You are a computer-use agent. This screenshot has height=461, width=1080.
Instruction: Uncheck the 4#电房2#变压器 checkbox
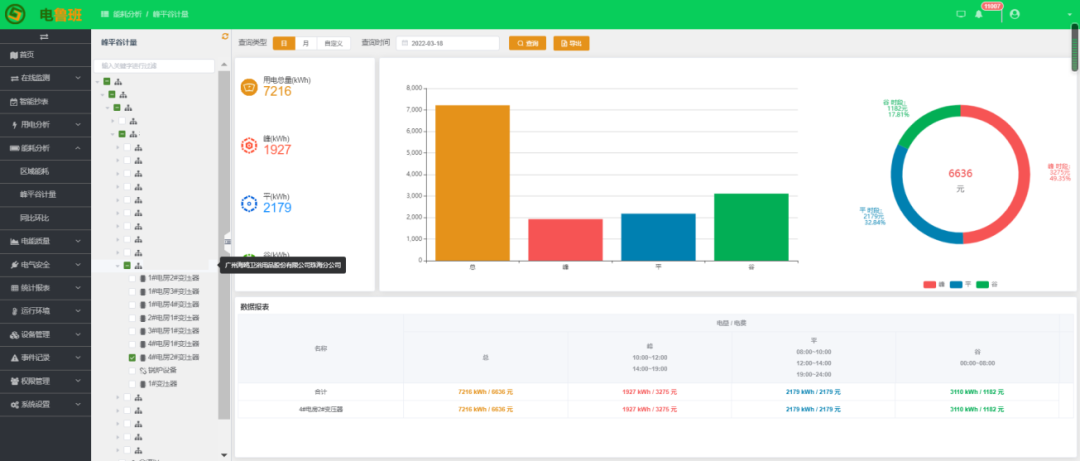pyautogui.click(x=132, y=357)
